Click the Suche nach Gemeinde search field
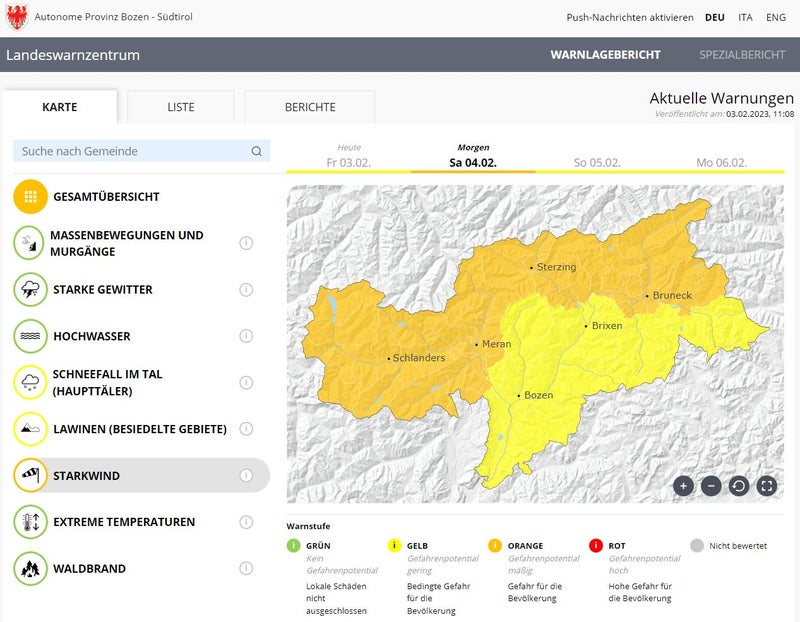This screenshot has width=800, height=622. point(135,151)
